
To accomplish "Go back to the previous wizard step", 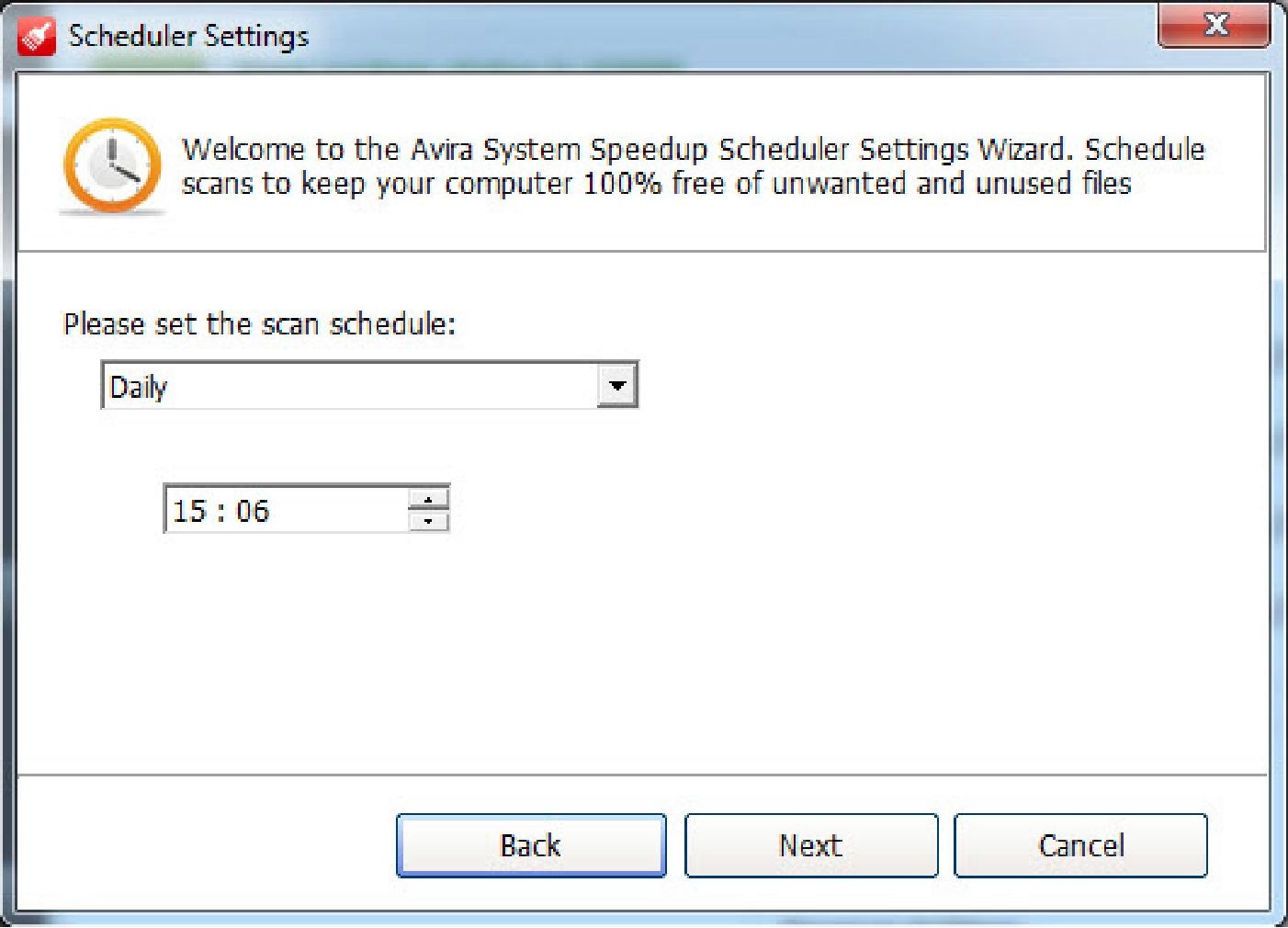I will (x=531, y=844).
